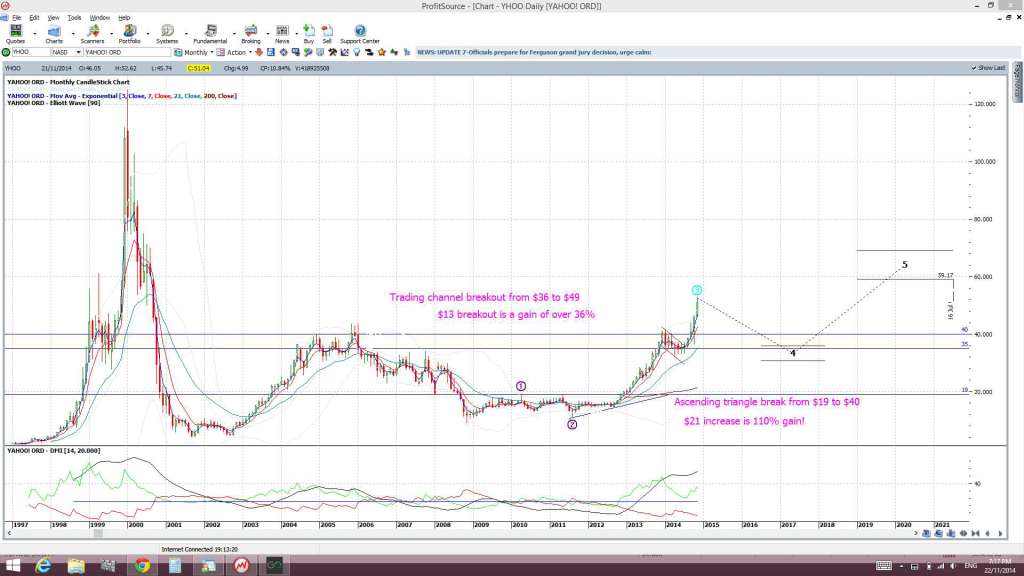This screenshot has height=576, width=1024.
Task: Open the Window menu
Action: click(99, 18)
